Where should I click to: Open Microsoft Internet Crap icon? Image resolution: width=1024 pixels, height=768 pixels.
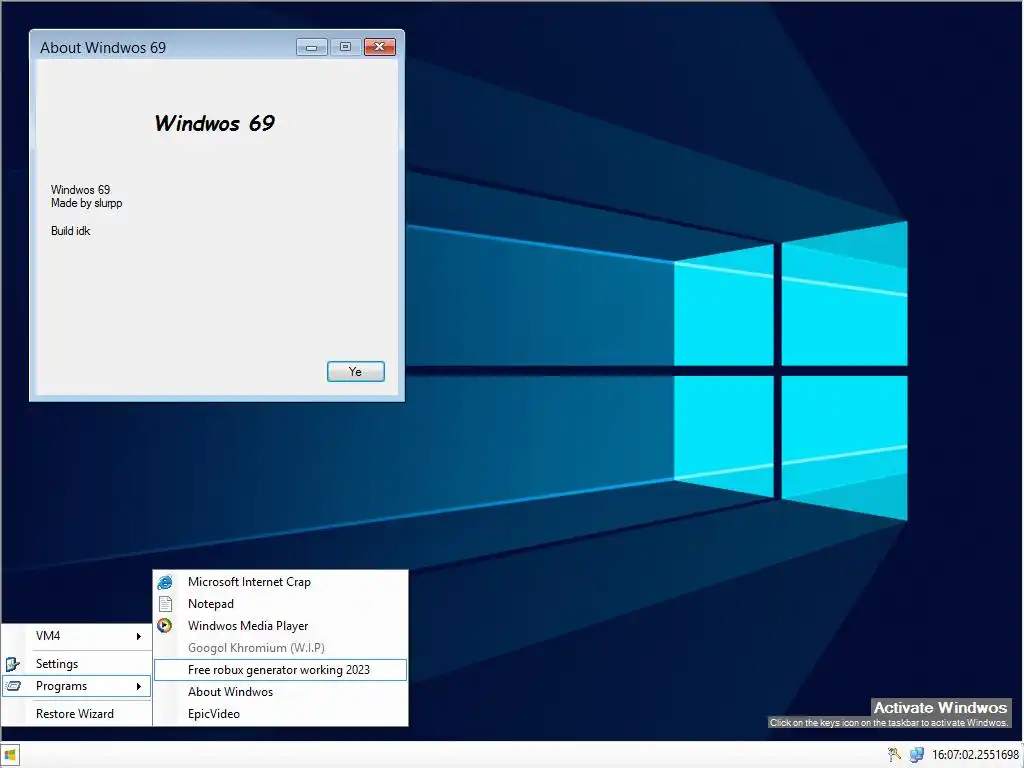[x=165, y=582]
